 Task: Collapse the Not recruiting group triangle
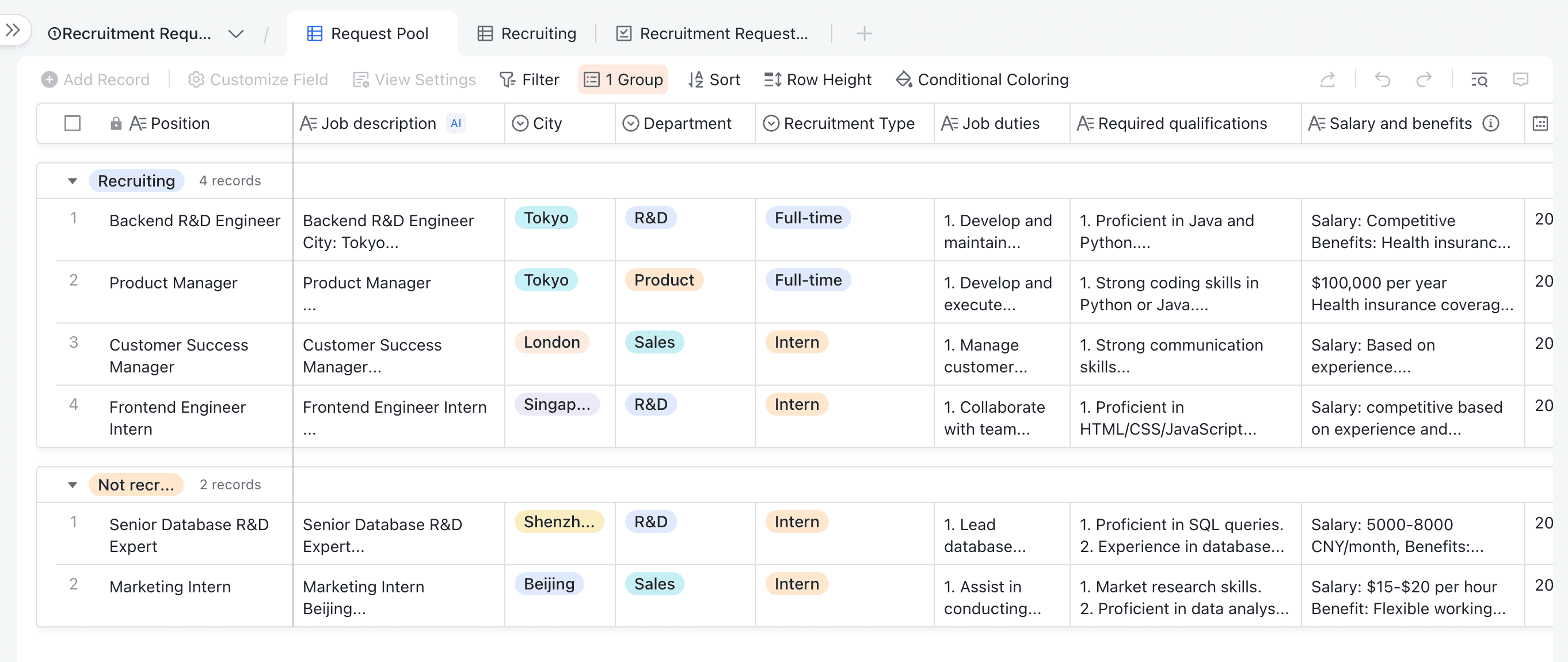(73, 485)
